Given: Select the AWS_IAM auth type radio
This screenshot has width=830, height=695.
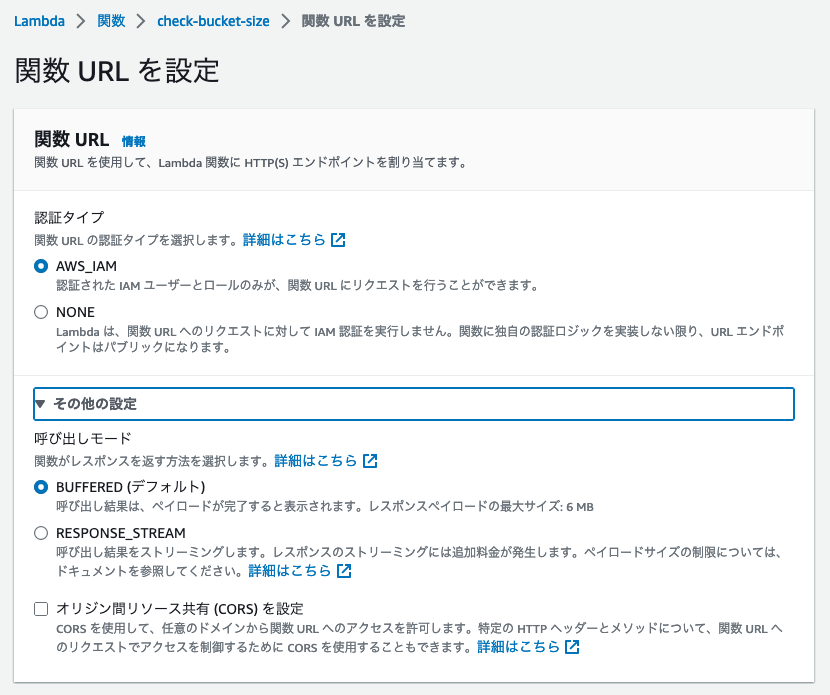Looking at the screenshot, I should click(x=41, y=266).
